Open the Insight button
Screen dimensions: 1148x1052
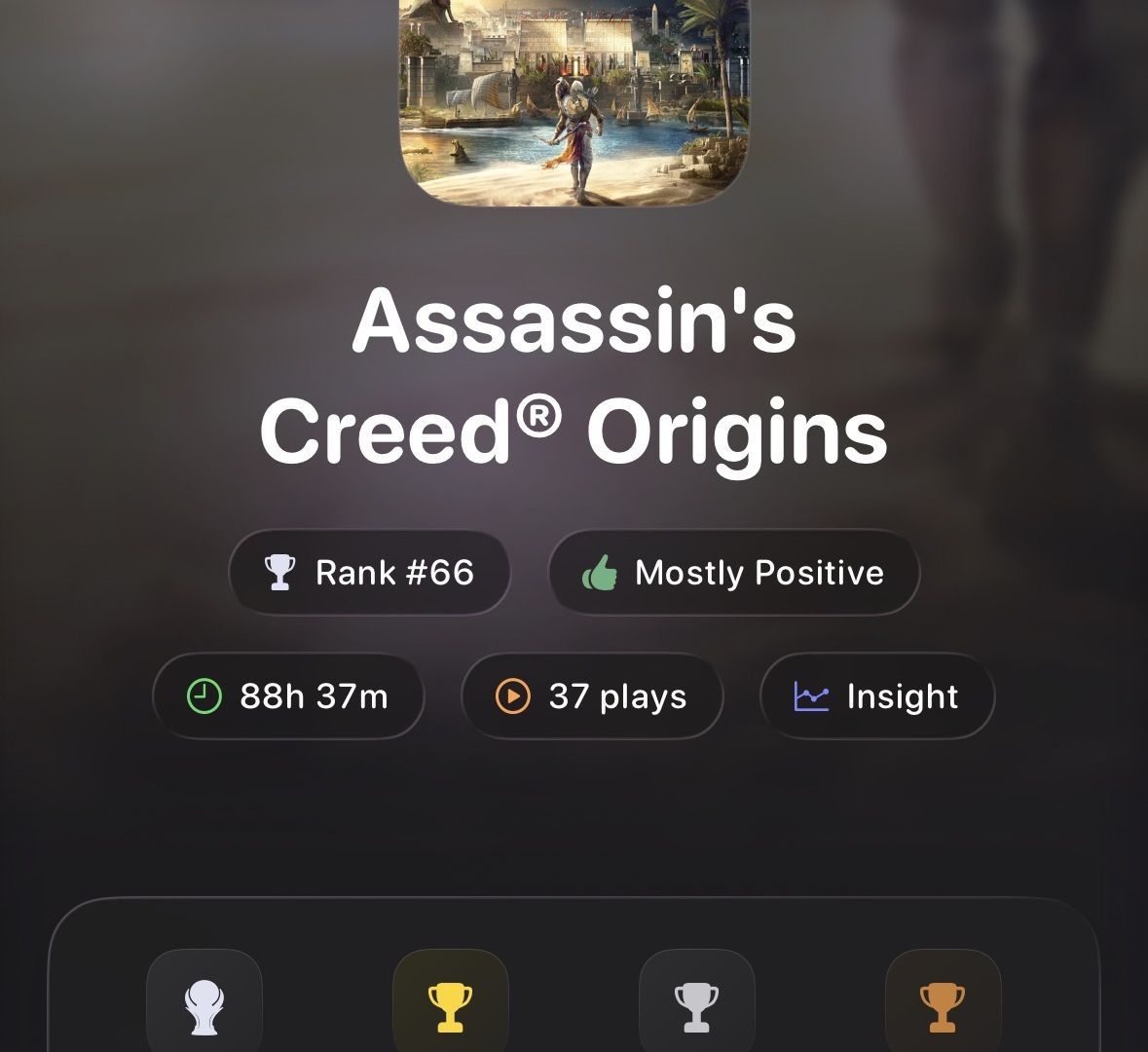pyautogui.click(x=878, y=695)
